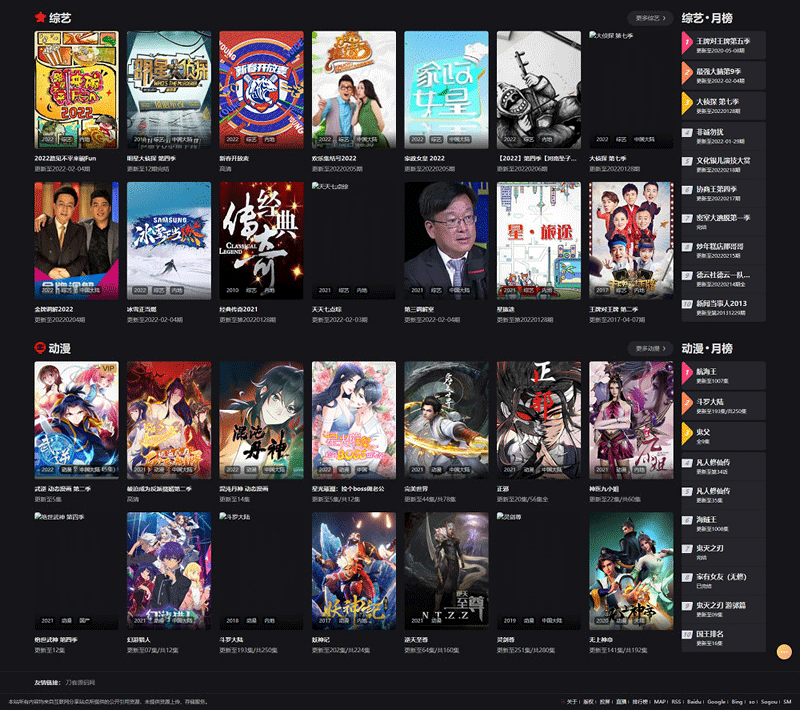Click rank 10 badge for 新闻当事人2013

click(x=687, y=304)
